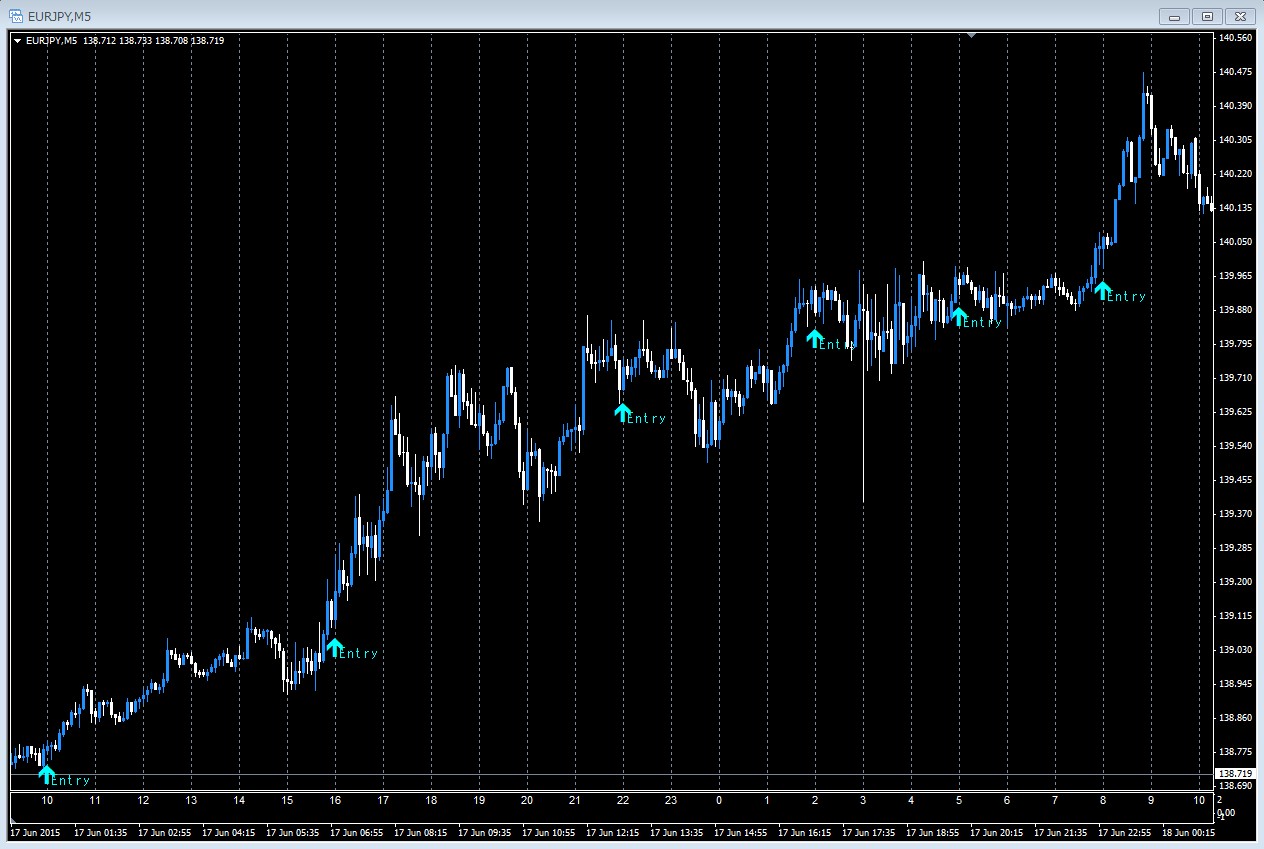Viewport: 1264px width, 849px height.
Task: Expand the EURJPY,M5 chart header triangle
Action: pyautogui.click(x=18, y=41)
